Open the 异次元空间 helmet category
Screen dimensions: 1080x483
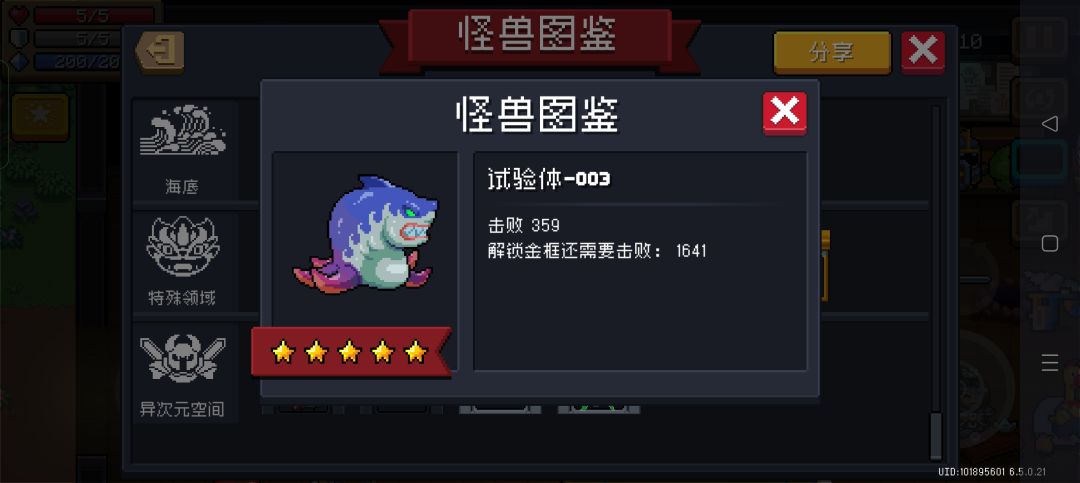182,357
